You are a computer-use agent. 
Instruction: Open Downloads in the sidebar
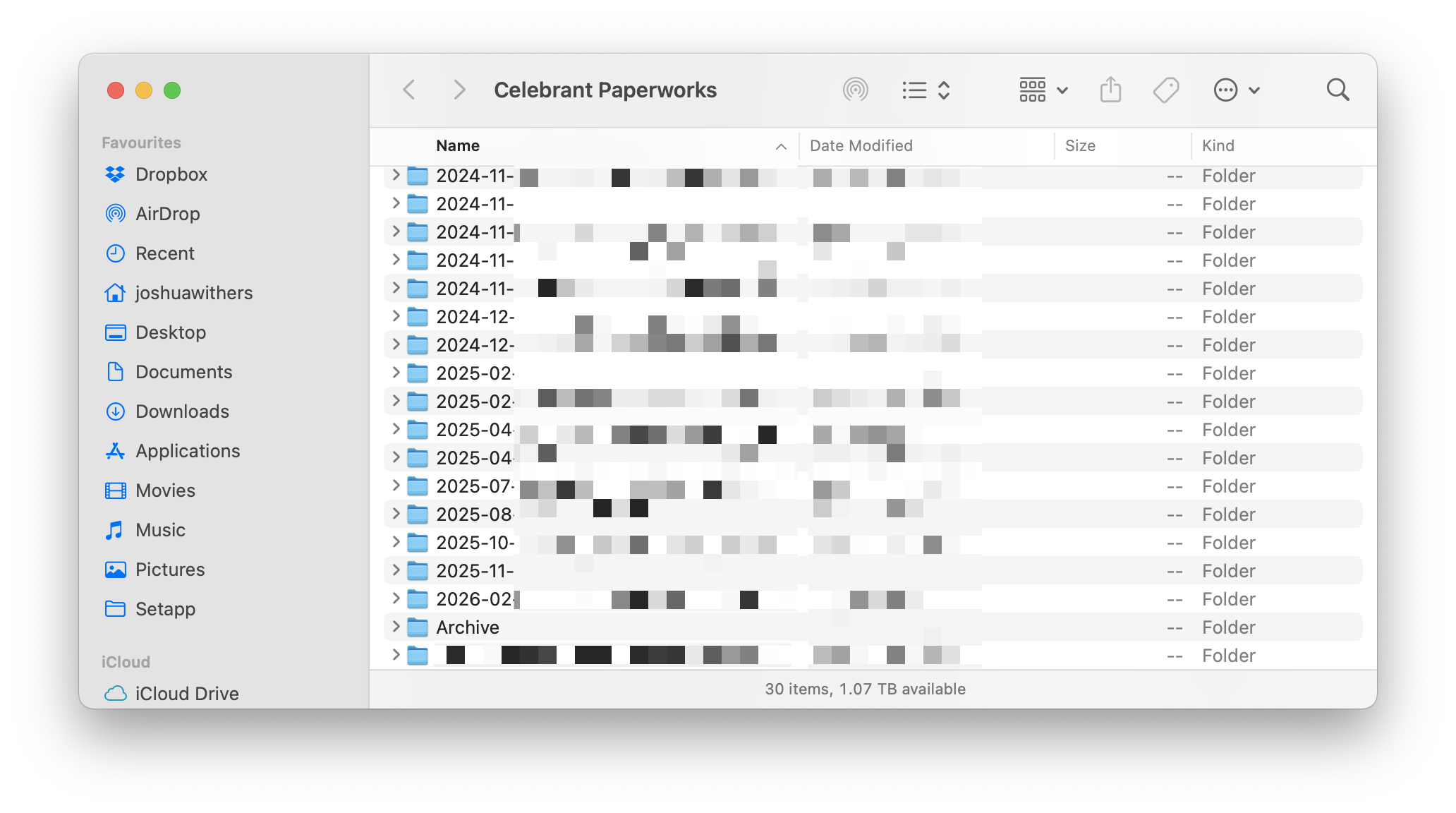click(182, 411)
